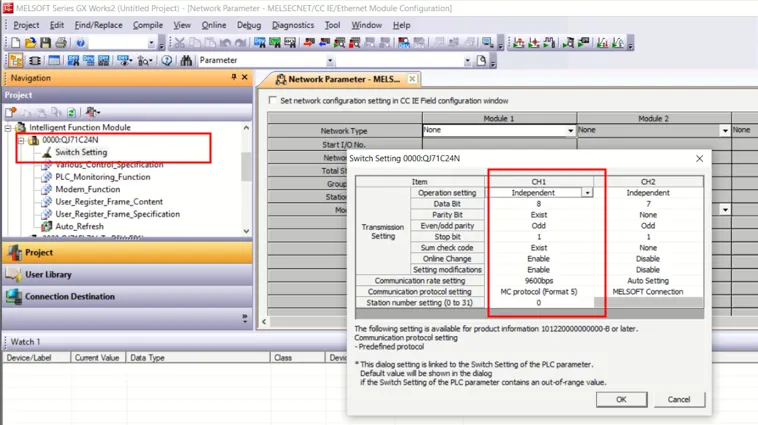Open the Edit menu

[57, 25]
